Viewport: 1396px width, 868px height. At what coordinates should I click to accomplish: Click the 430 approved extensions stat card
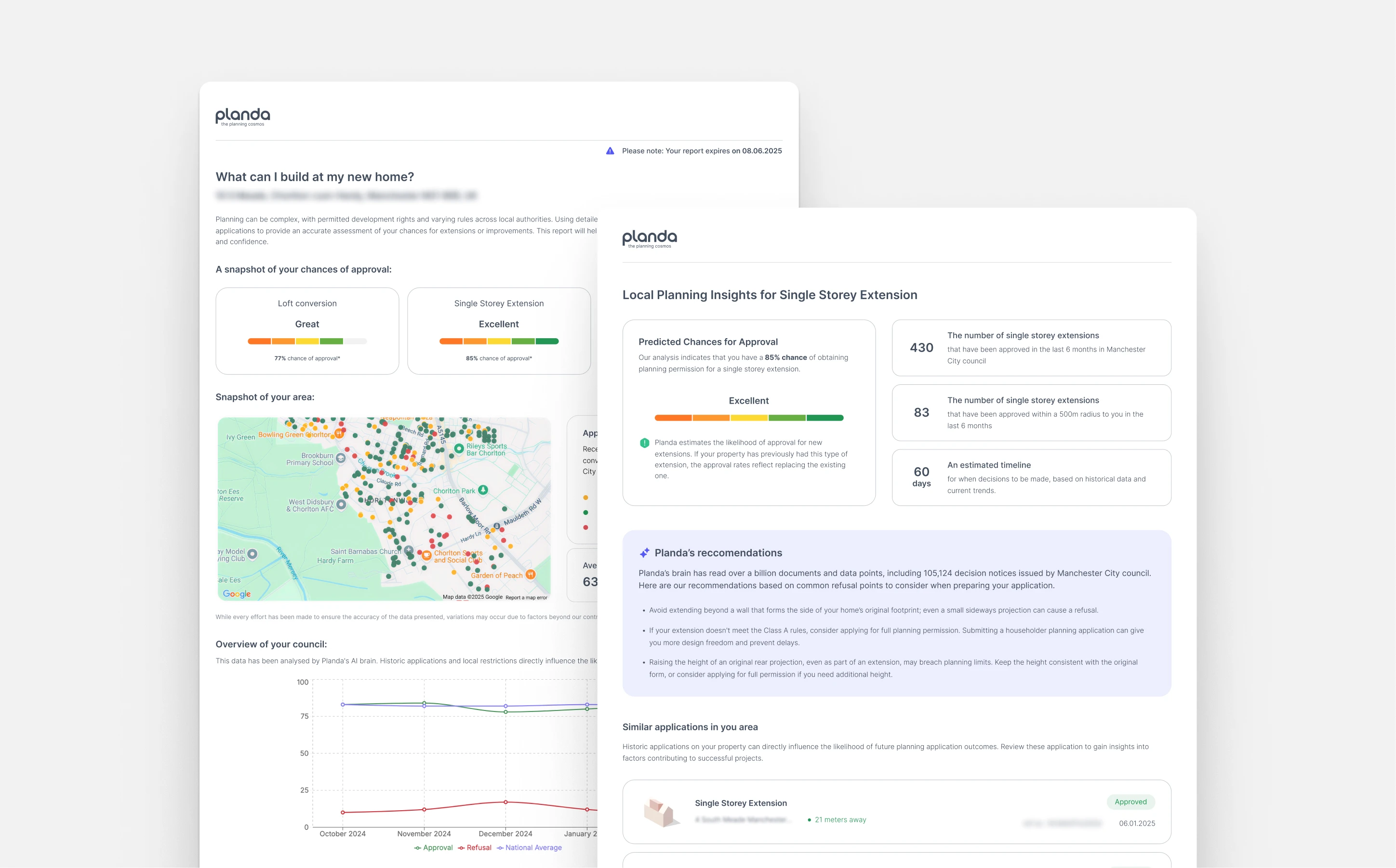coord(1031,348)
